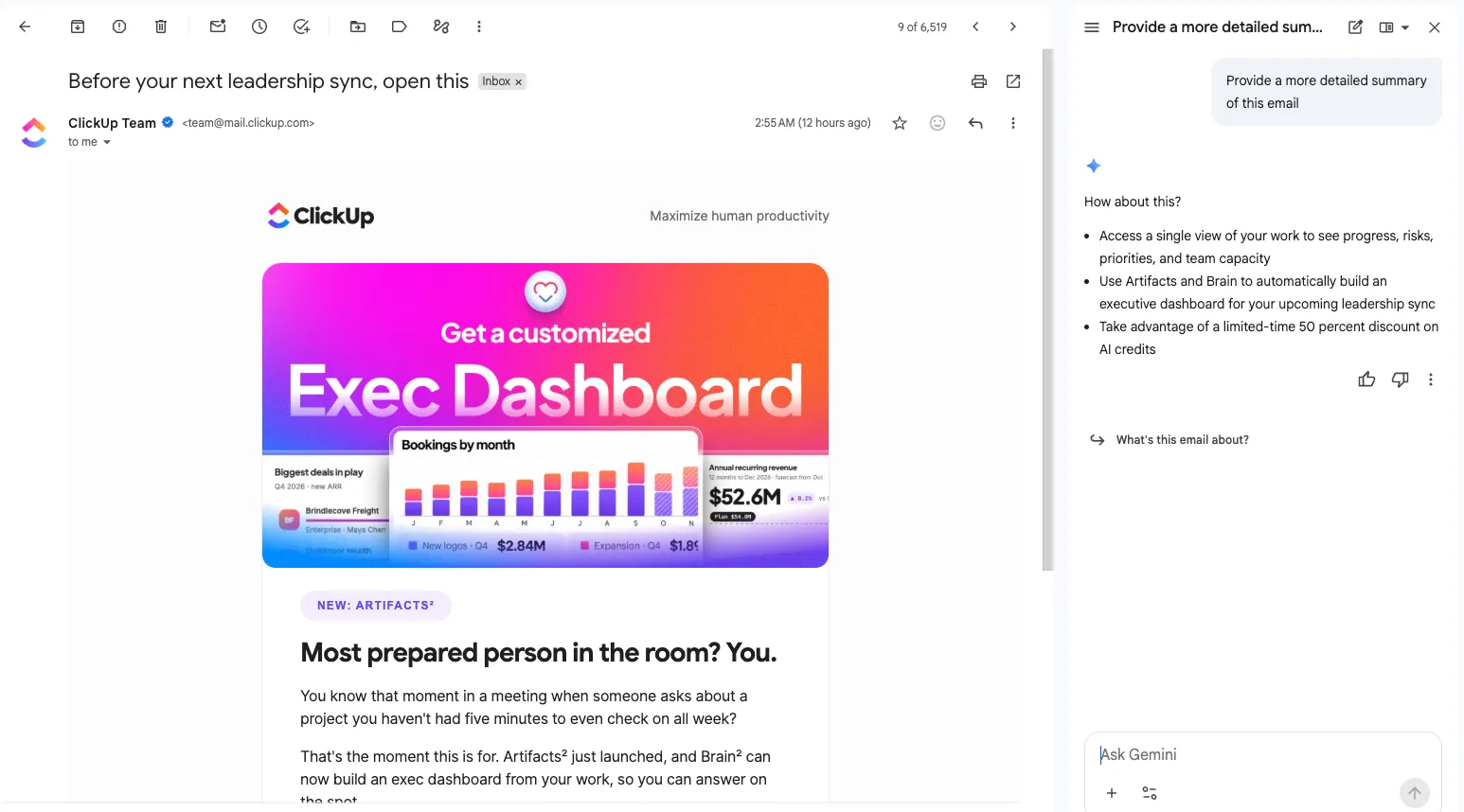Click the email vertical scrollbar
The width and height of the screenshot is (1464, 812).
(1047, 310)
